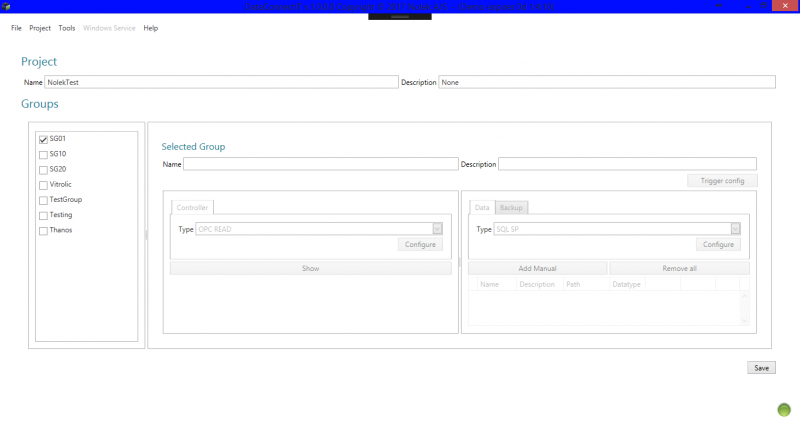The height and width of the screenshot is (426, 800).
Task: Click the Trigger config button
Action: pyautogui.click(x=722, y=181)
